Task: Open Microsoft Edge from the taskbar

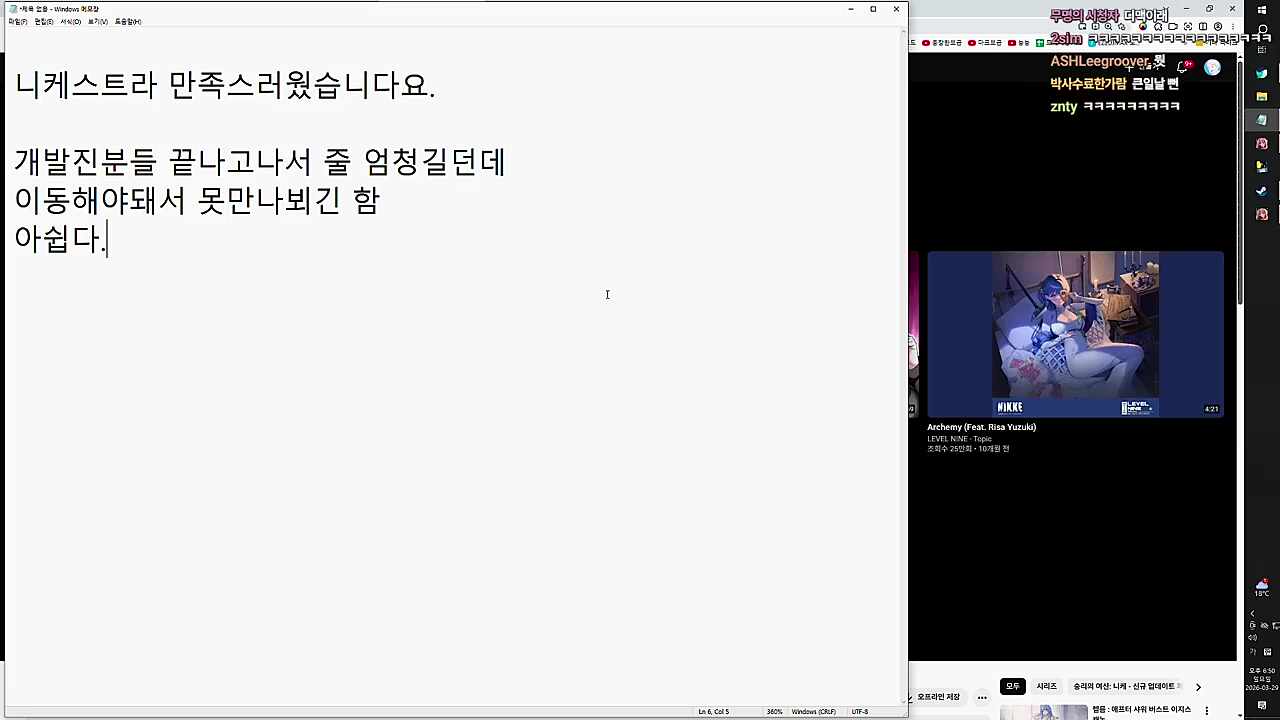Action: click(x=1262, y=73)
